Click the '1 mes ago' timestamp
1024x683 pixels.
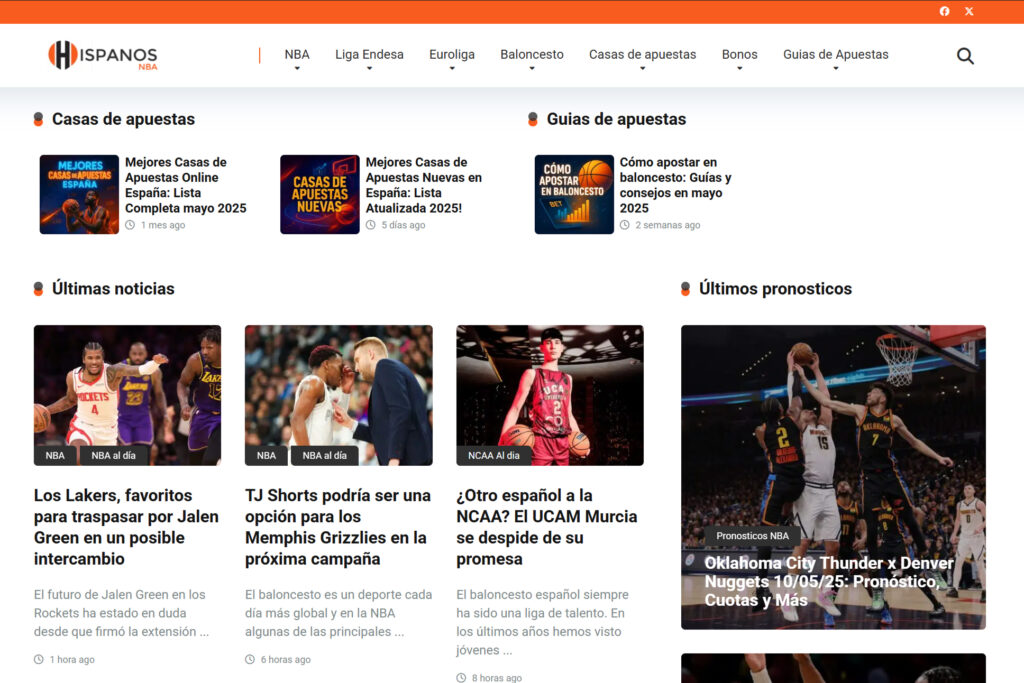[163, 225]
